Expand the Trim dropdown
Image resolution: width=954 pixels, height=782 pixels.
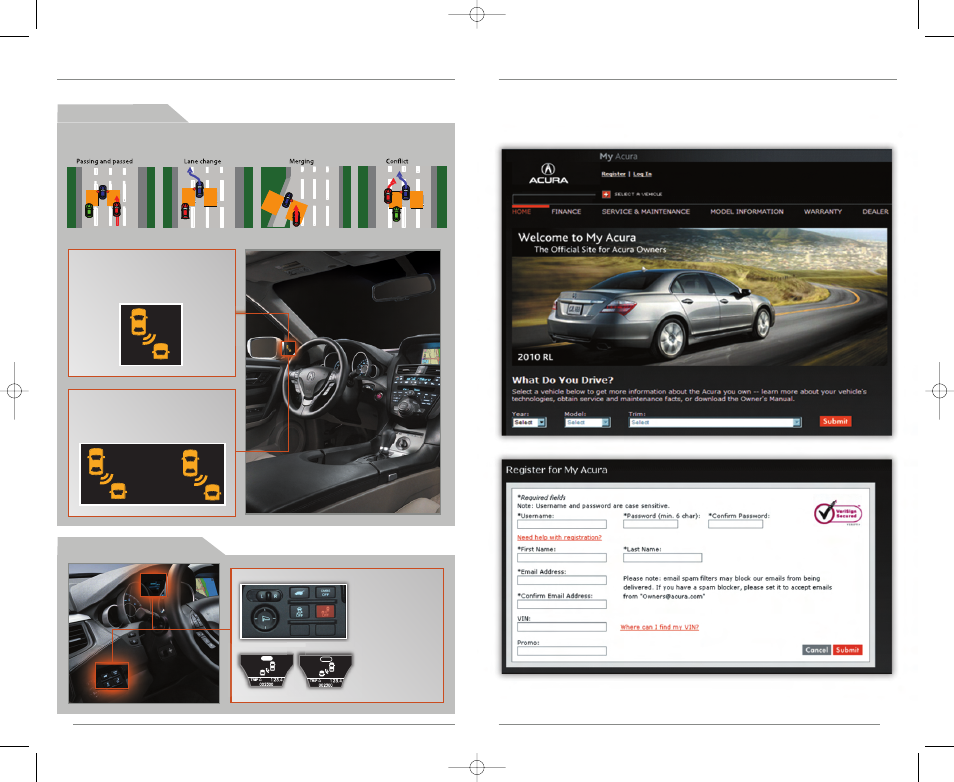tap(715, 422)
